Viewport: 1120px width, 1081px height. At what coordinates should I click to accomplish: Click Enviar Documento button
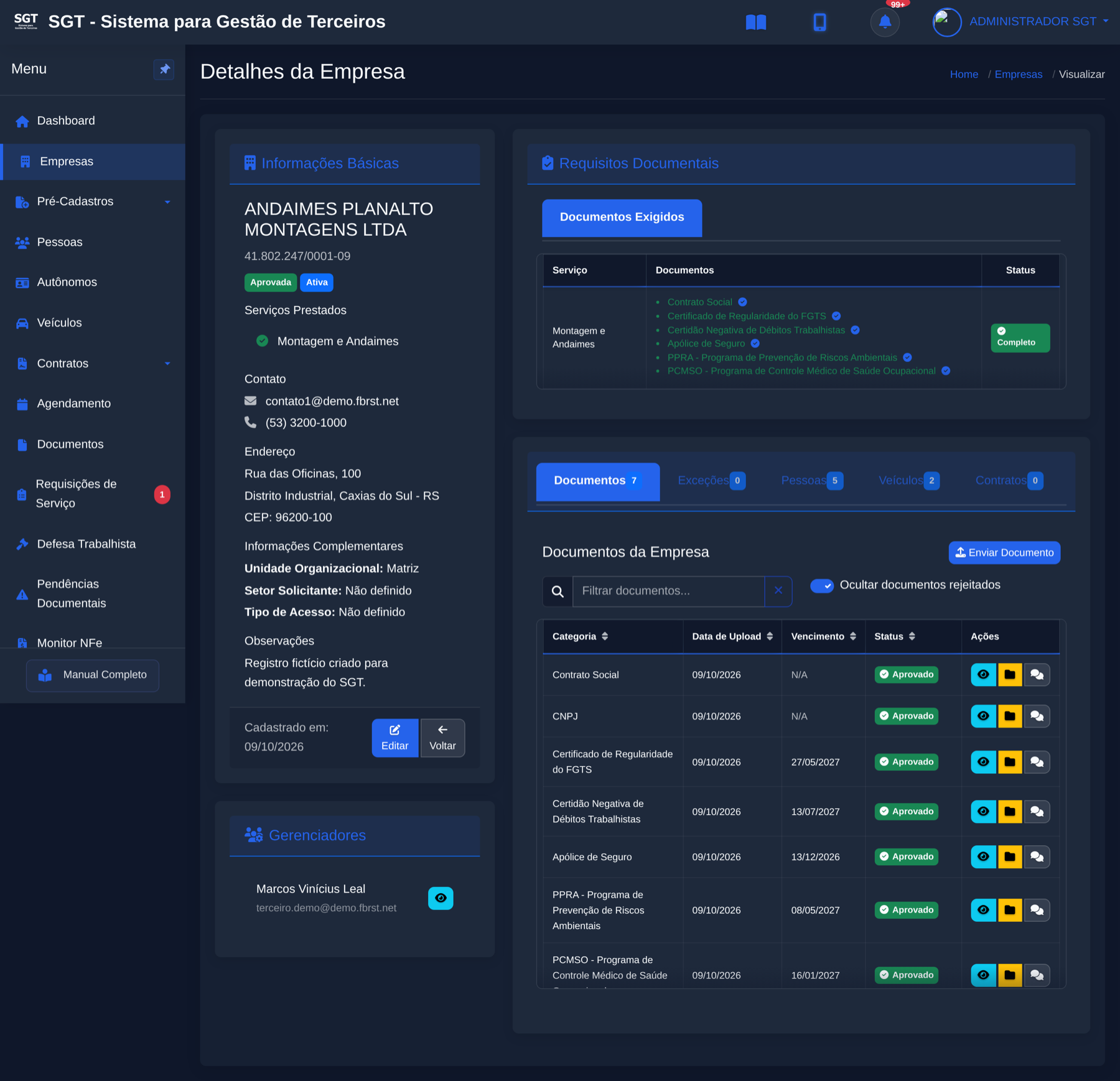click(x=1004, y=552)
